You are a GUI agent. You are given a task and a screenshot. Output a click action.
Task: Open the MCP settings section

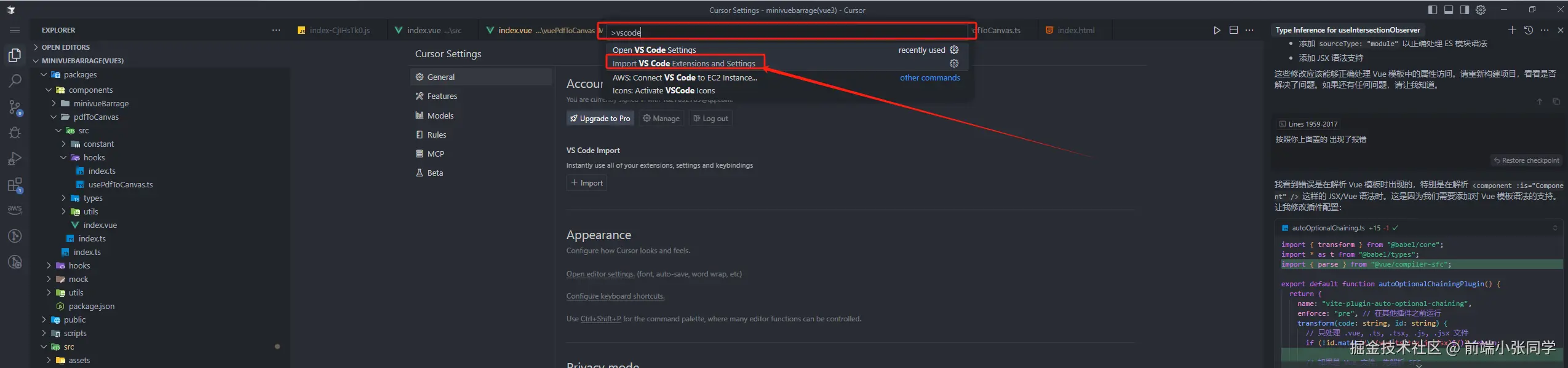pos(481,154)
